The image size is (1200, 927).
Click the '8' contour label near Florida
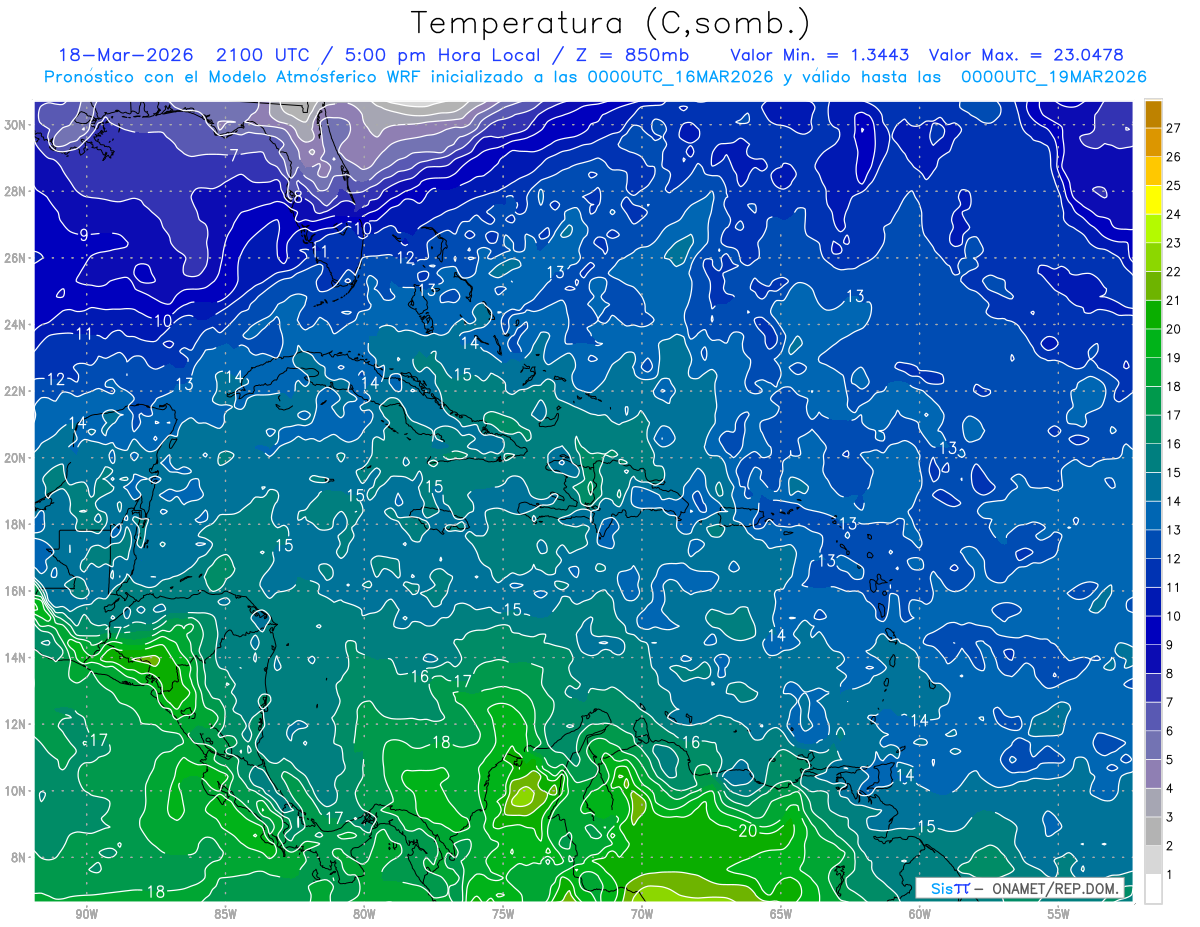[x=297, y=197]
